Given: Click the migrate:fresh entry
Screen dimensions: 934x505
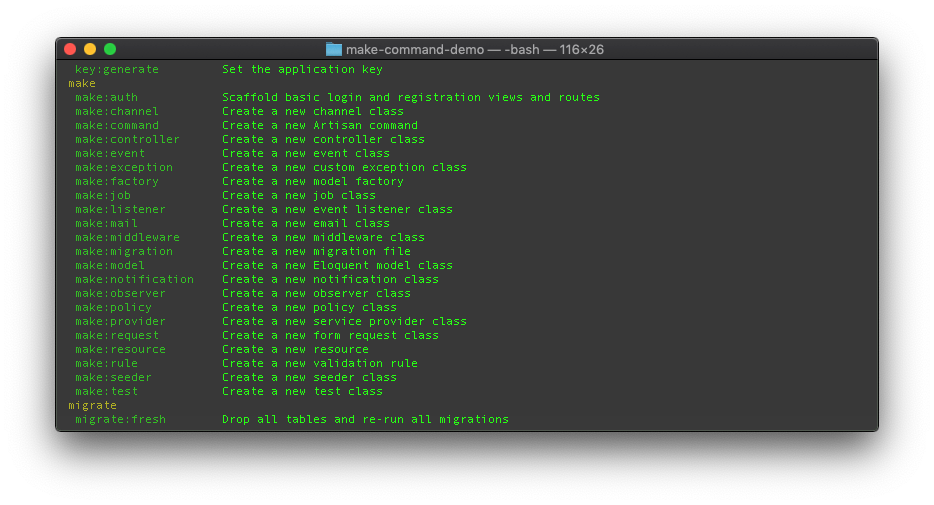Looking at the screenshot, I should coord(120,419).
